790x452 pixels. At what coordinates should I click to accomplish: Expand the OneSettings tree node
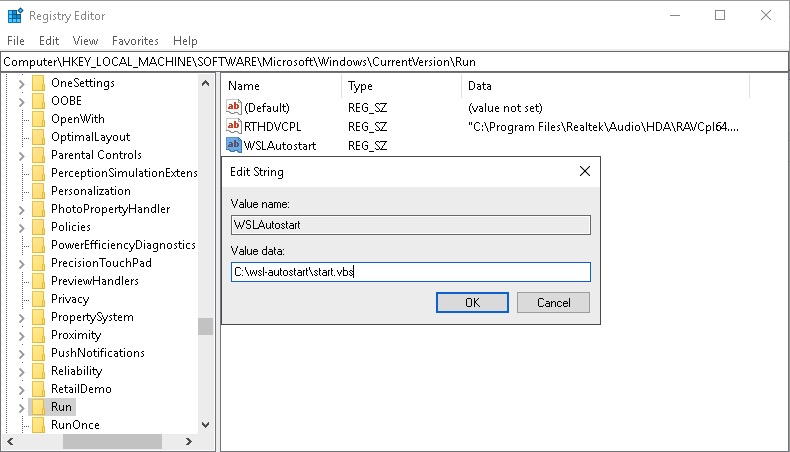(x=21, y=84)
